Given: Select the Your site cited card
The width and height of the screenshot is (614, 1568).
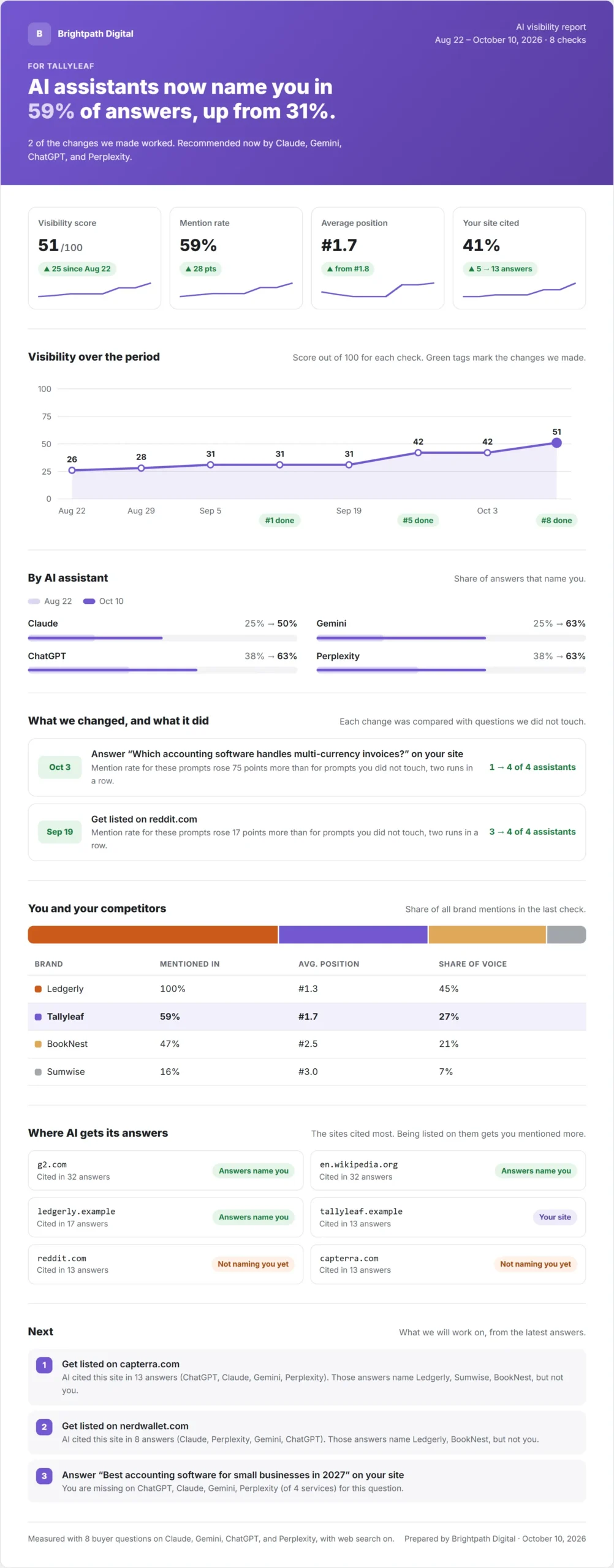Looking at the screenshot, I should [519, 258].
